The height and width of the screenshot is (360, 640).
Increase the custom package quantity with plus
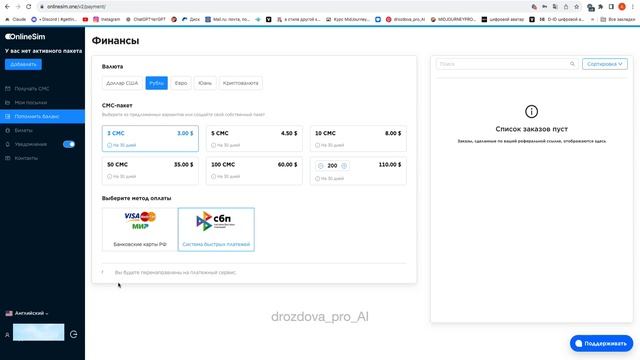tap(344, 166)
